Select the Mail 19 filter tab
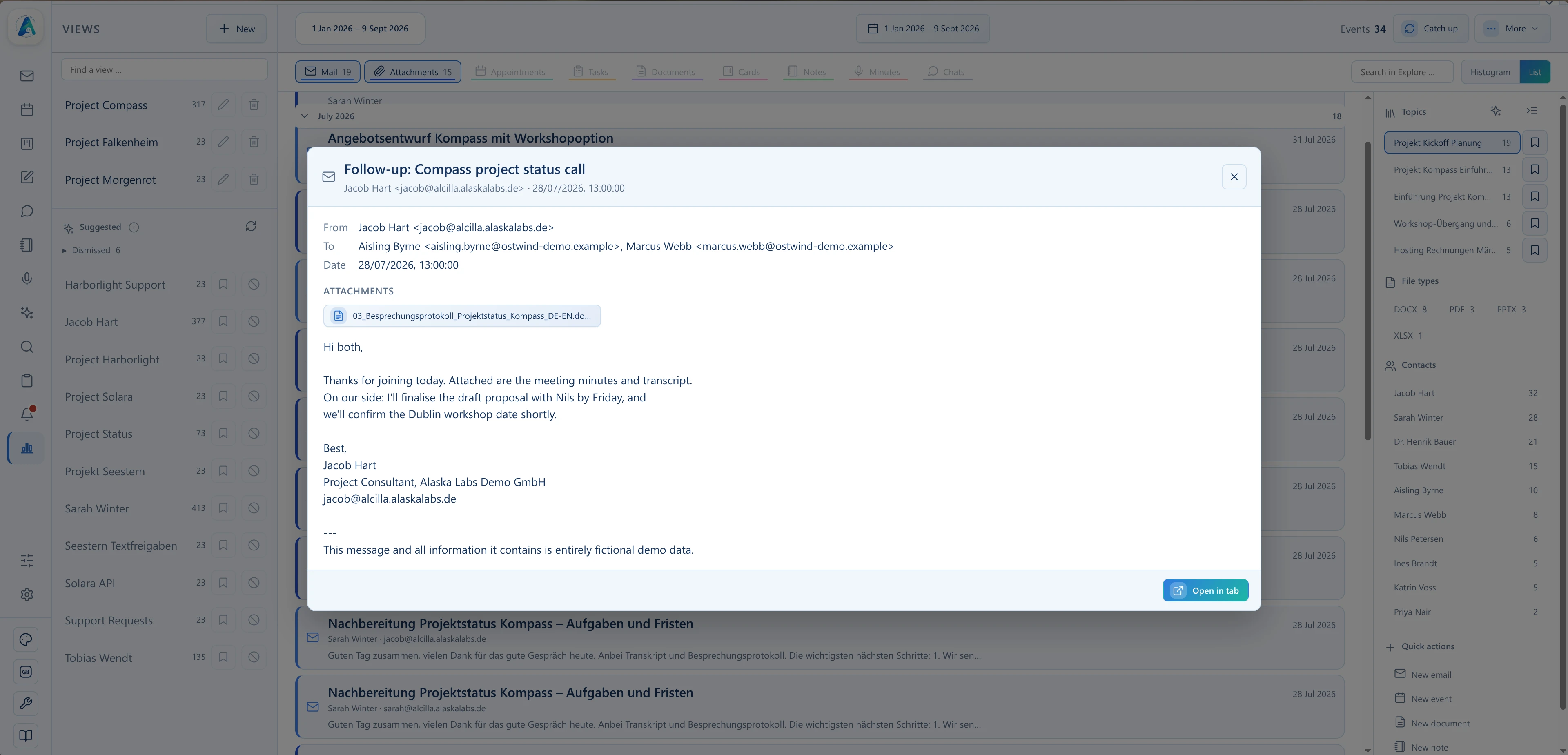 coord(327,72)
